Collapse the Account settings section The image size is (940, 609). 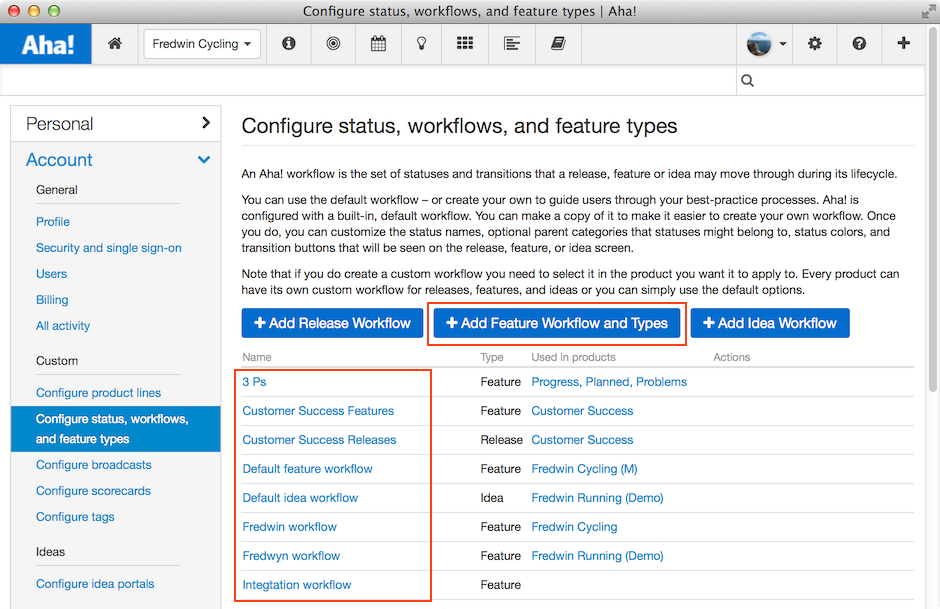click(116, 160)
